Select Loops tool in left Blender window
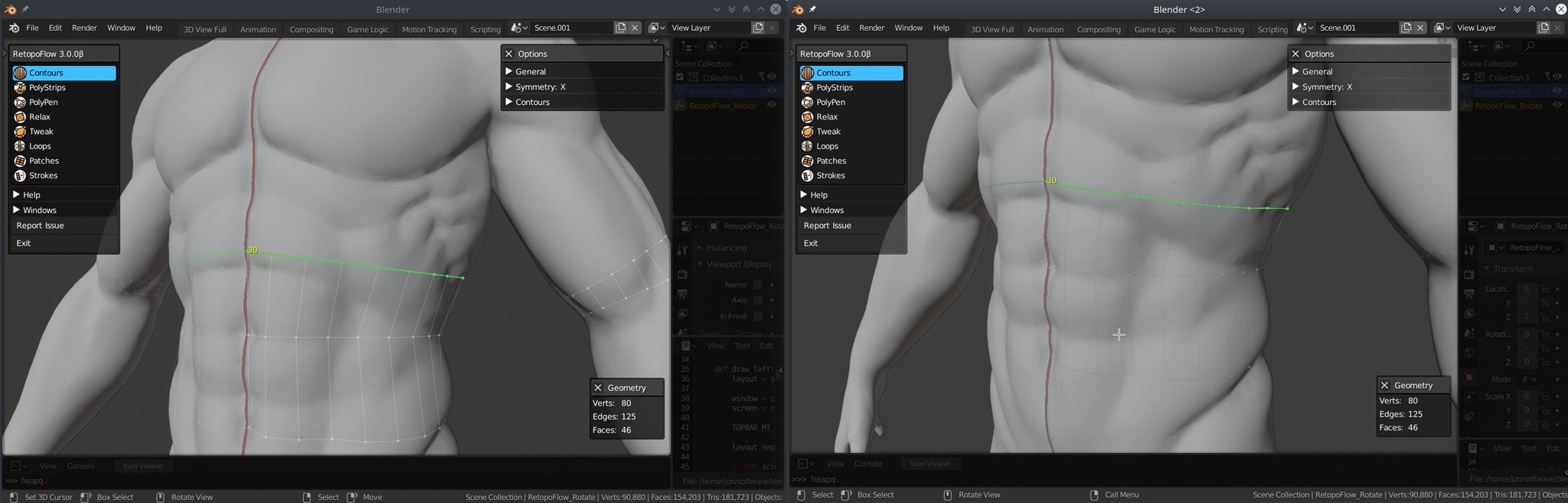Viewport: 1568px width, 503px height. point(64,145)
